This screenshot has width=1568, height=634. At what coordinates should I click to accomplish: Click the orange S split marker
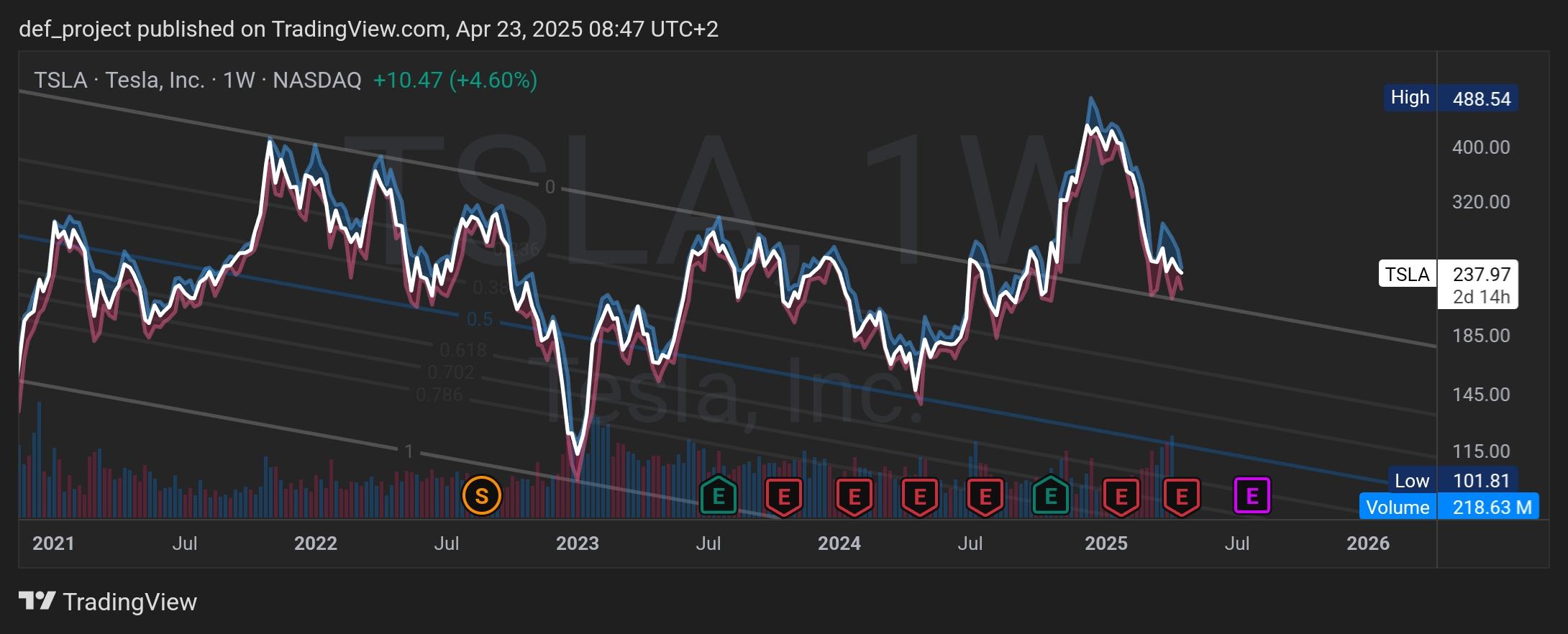point(481,496)
